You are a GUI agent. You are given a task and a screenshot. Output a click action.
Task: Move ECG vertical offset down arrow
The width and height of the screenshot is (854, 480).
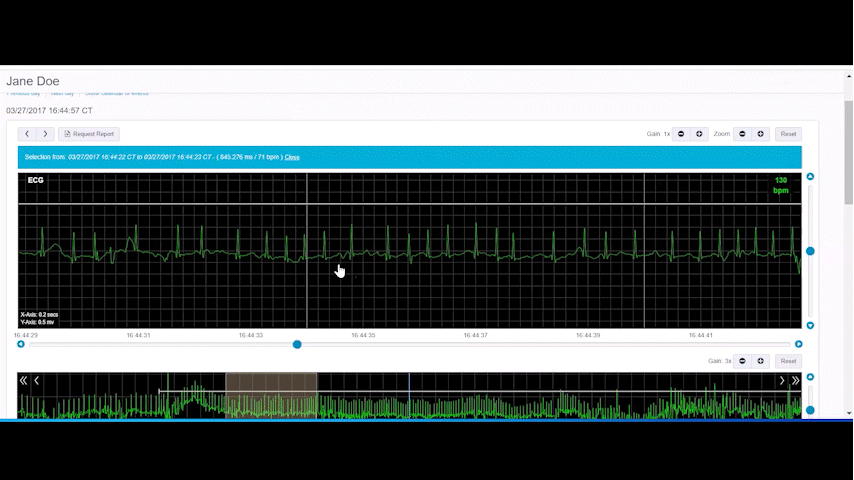[810, 325]
